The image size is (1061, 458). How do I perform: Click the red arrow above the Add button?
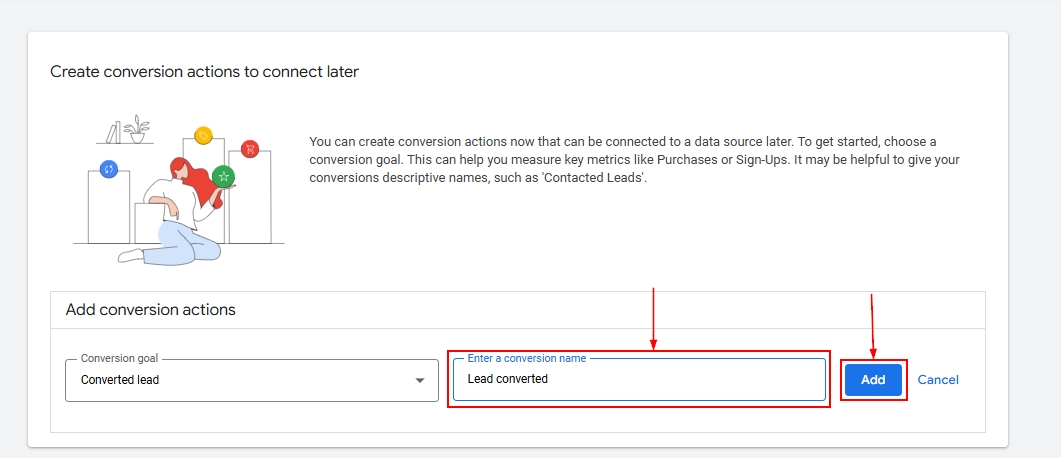tap(873, 325)
